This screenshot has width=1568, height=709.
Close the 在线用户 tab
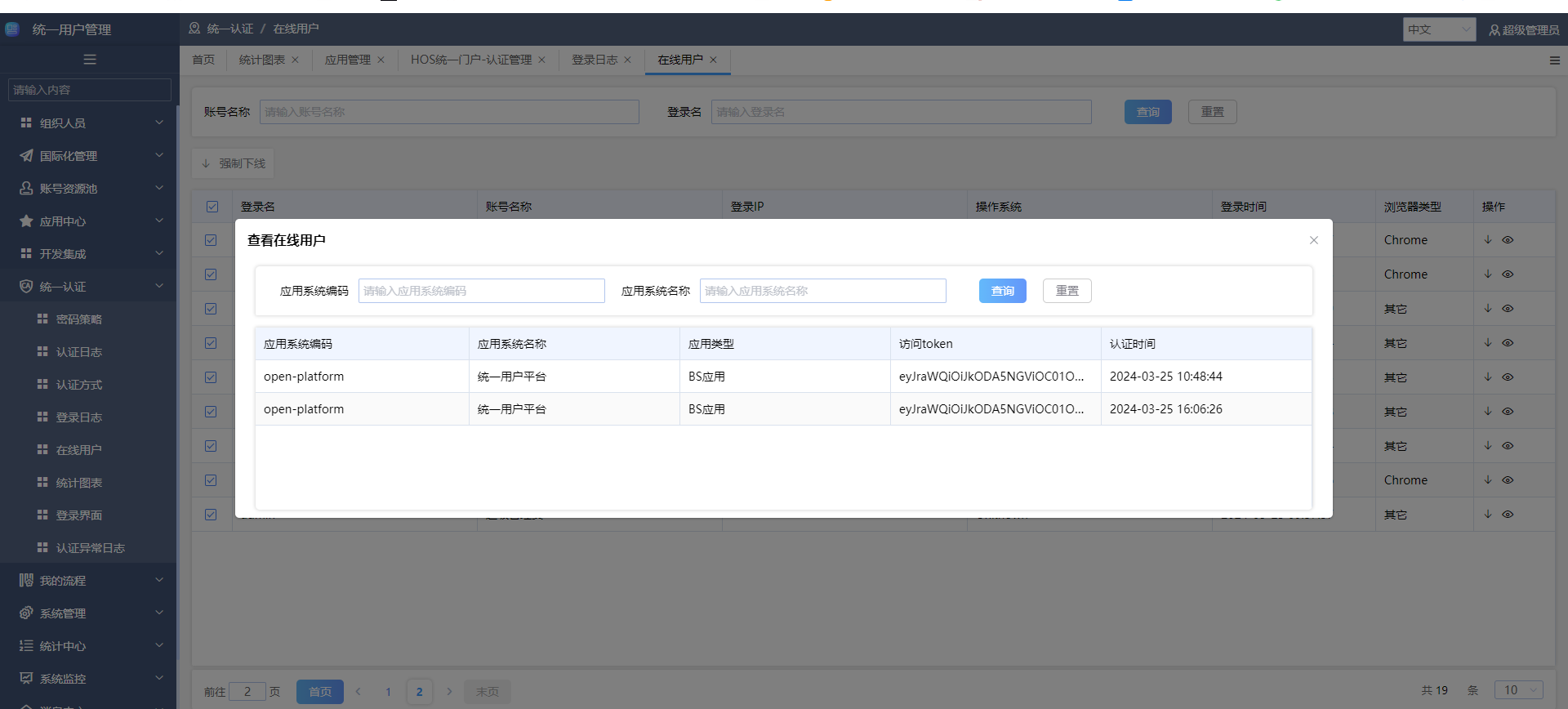pos(713,60)
